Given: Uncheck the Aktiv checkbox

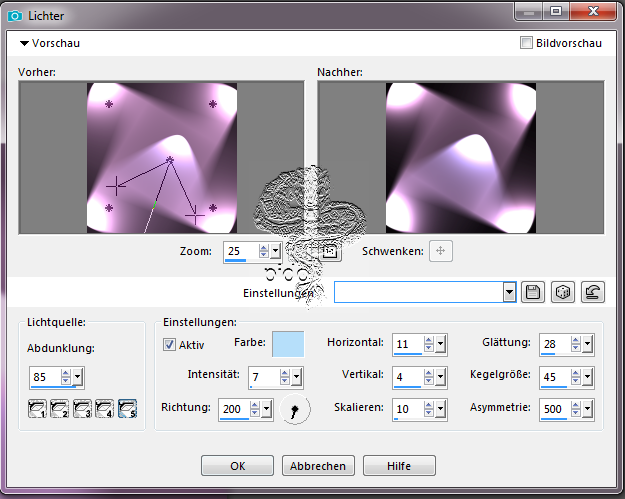Looking at the screenshot, I should [169, 344].
